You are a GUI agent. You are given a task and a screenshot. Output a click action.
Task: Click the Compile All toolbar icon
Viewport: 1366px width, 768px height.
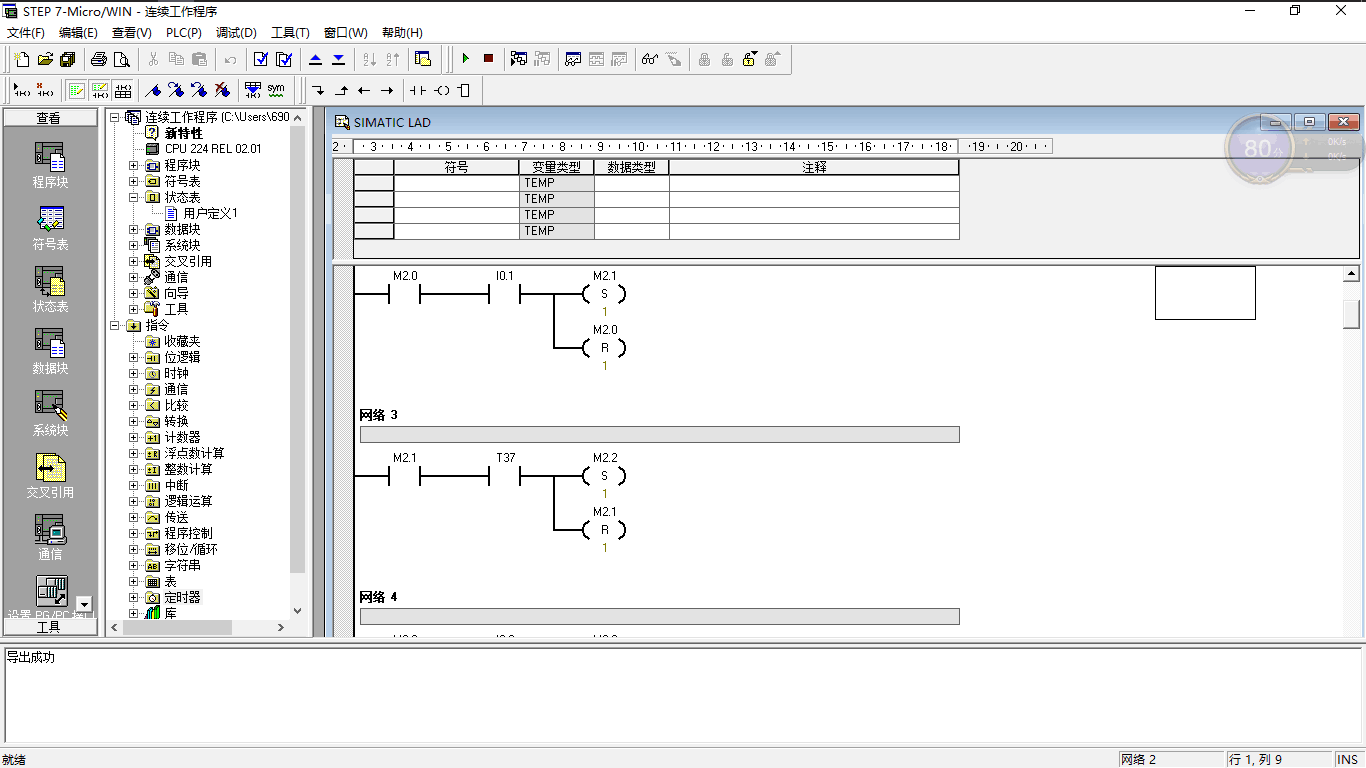[284, 59]
